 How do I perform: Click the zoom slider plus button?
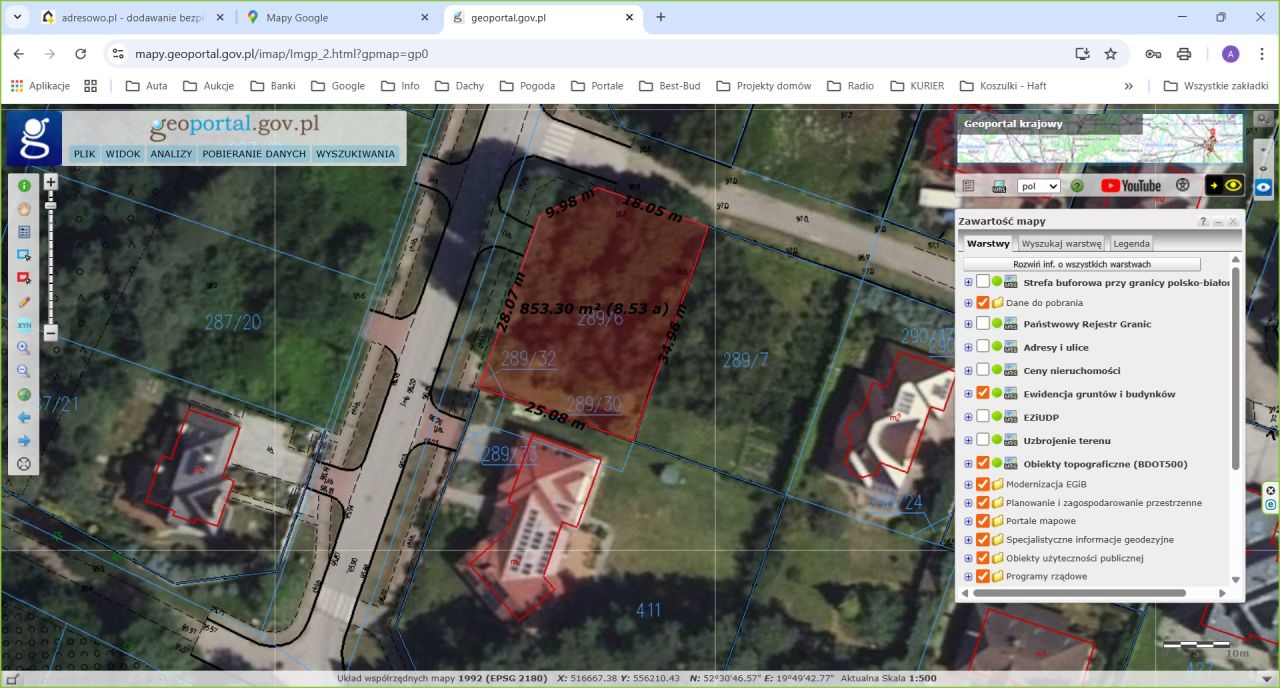click(x=51, y=182)
